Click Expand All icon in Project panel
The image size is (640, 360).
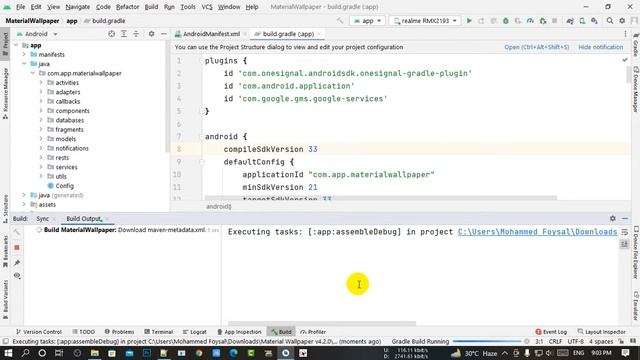[124, 34]
